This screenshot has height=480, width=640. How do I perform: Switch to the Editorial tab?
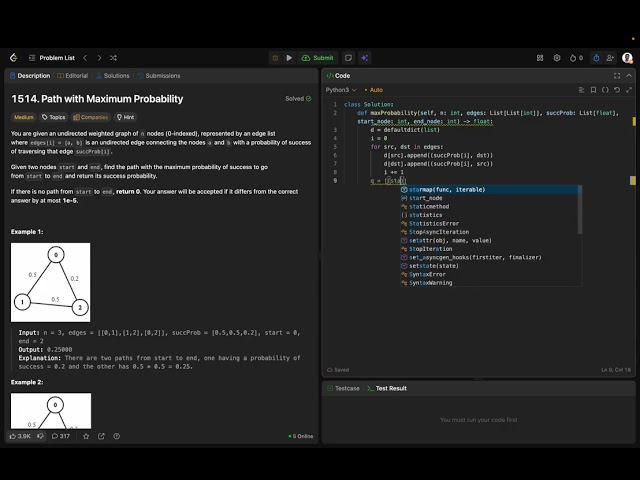(x=73, y=76)
